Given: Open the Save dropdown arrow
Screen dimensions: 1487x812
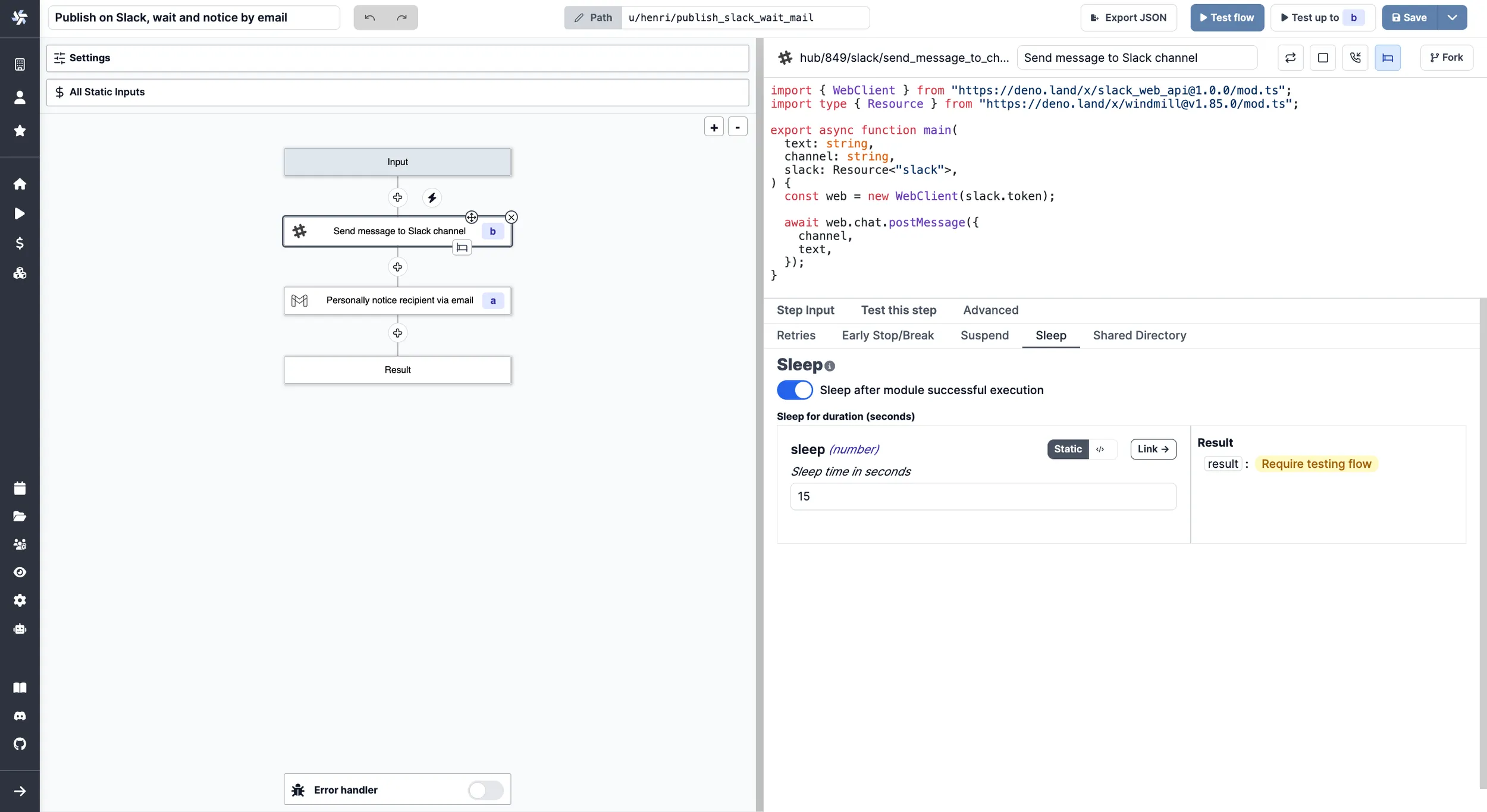Looking at the screenshot, I should click(x=1452, y=18).
